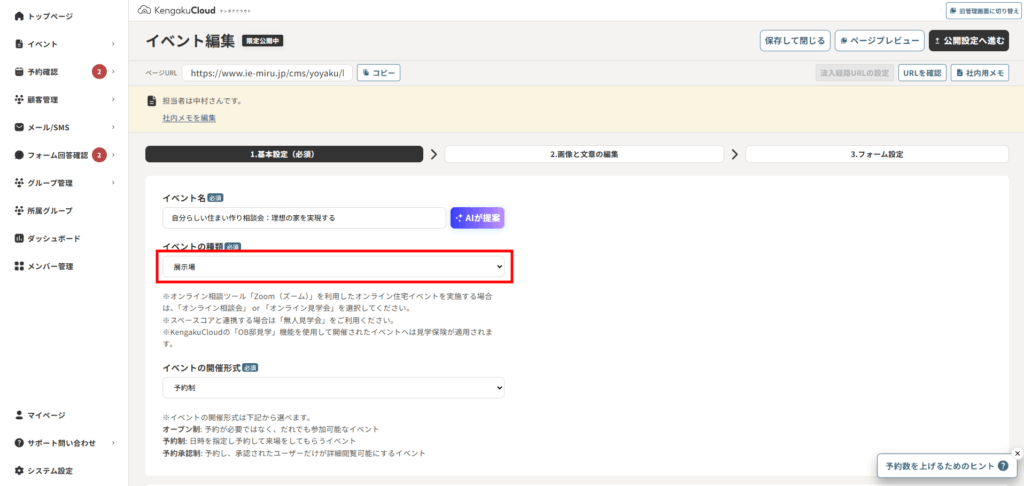Screen dimensions: 1024x486
Task: Click the イベント名 text input field
Action: (x=303, y=218)
